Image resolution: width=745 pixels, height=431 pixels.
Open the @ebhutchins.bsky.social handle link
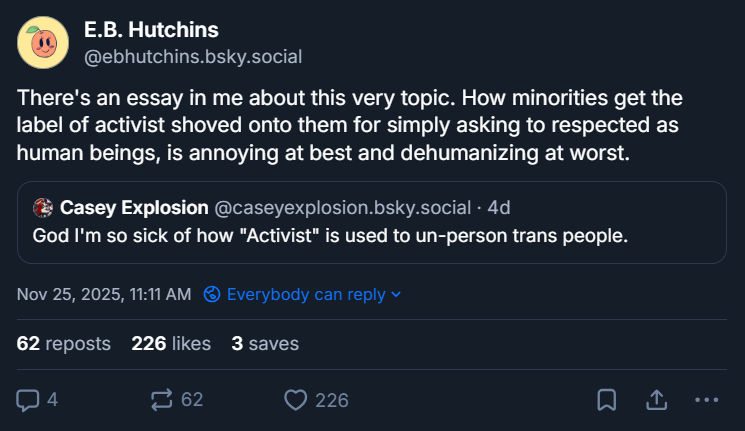pos(192,56)
